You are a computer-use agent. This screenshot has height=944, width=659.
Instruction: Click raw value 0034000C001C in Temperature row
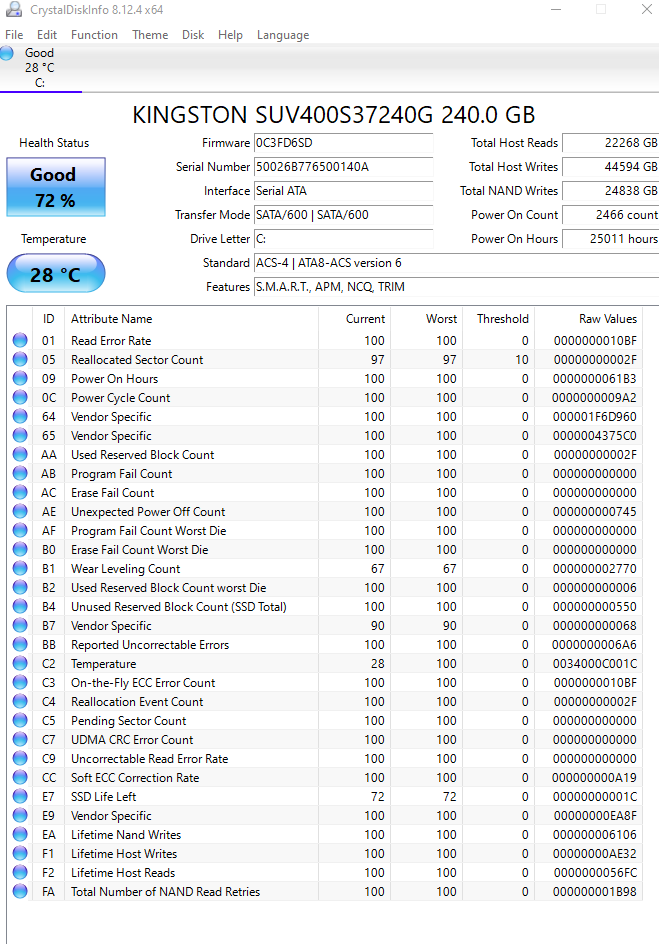[595, 663]
